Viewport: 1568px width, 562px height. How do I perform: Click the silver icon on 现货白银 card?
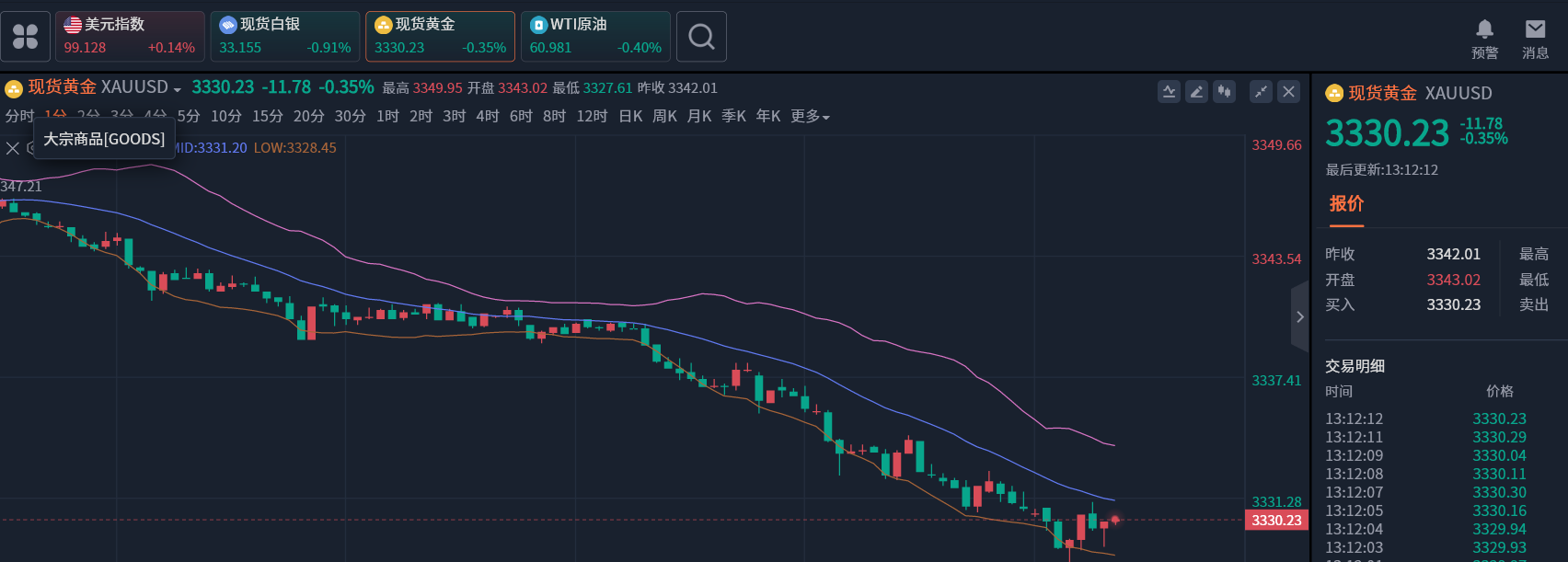click(x=228, y=25)
